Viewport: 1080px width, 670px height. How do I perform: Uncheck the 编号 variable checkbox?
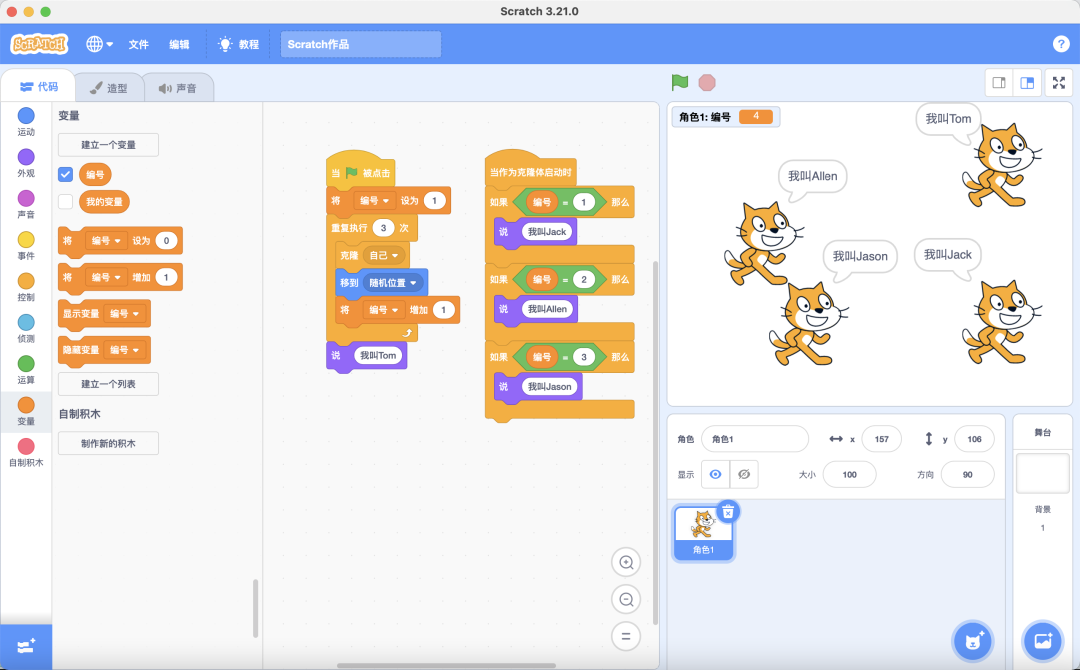coord(65,174)
